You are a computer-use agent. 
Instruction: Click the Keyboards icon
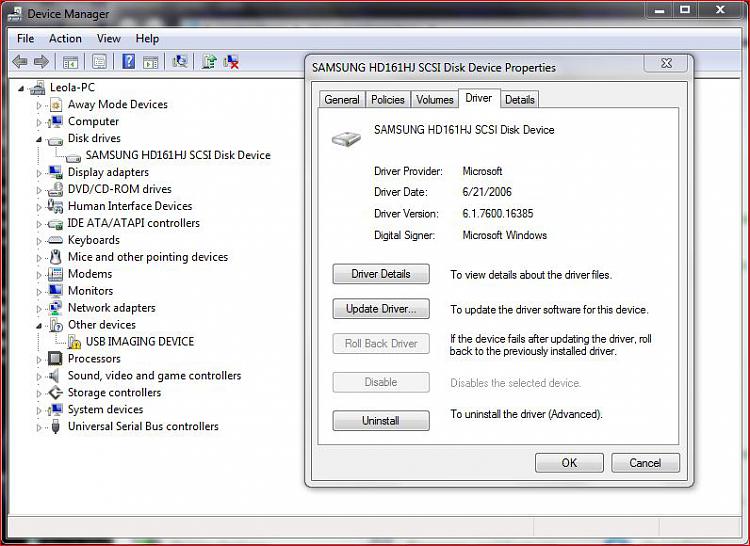point(55,240)
